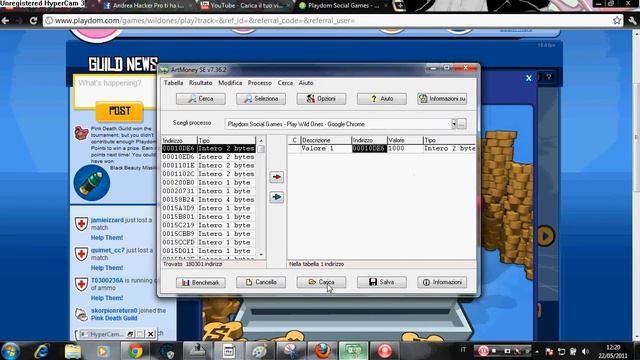Click the red arrow transfer button
Image resolution: width=640 pixels, height=360 pixels.
tap(277, 177)
